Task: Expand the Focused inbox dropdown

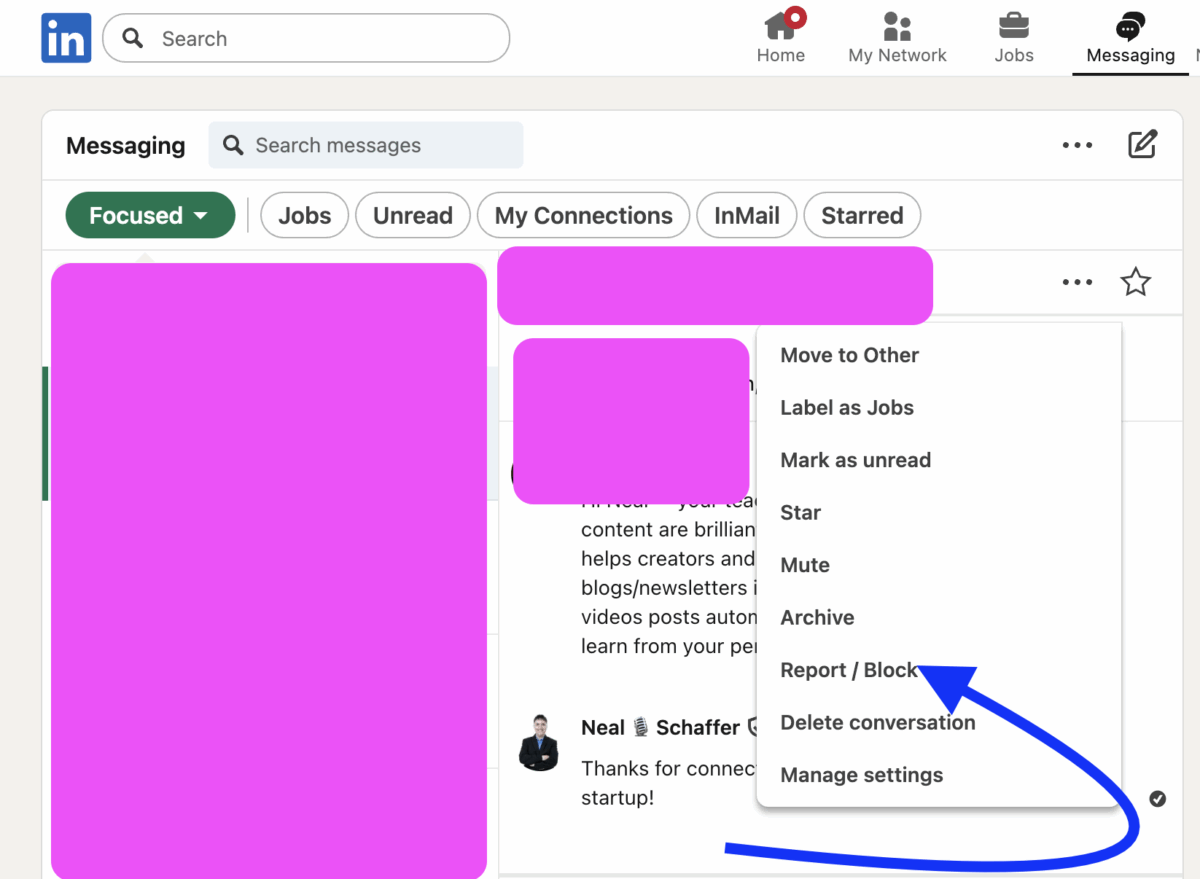Action: point(150,215)
